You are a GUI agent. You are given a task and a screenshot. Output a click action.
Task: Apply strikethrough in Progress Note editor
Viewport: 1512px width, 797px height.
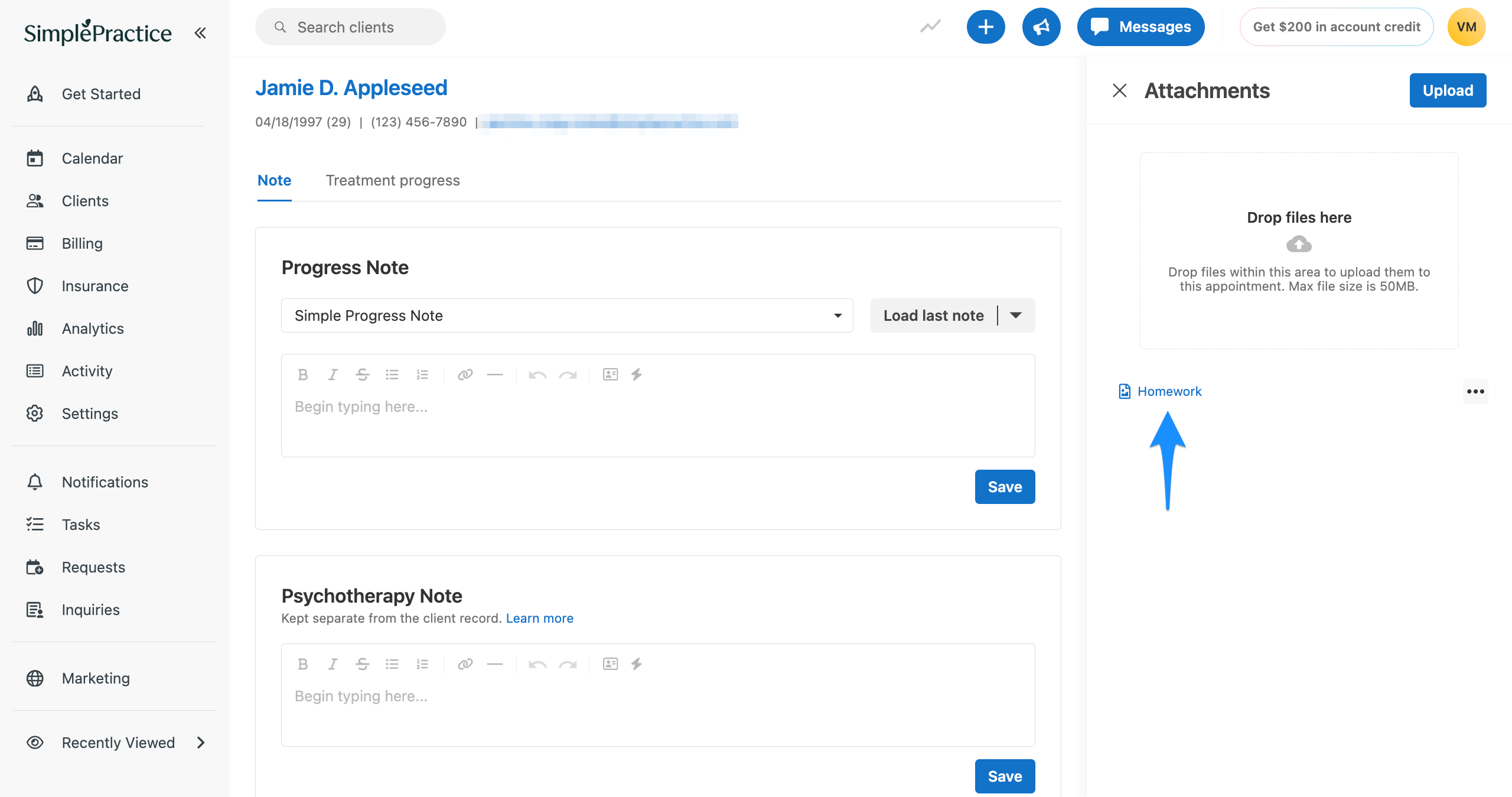(x=362, y=375)
